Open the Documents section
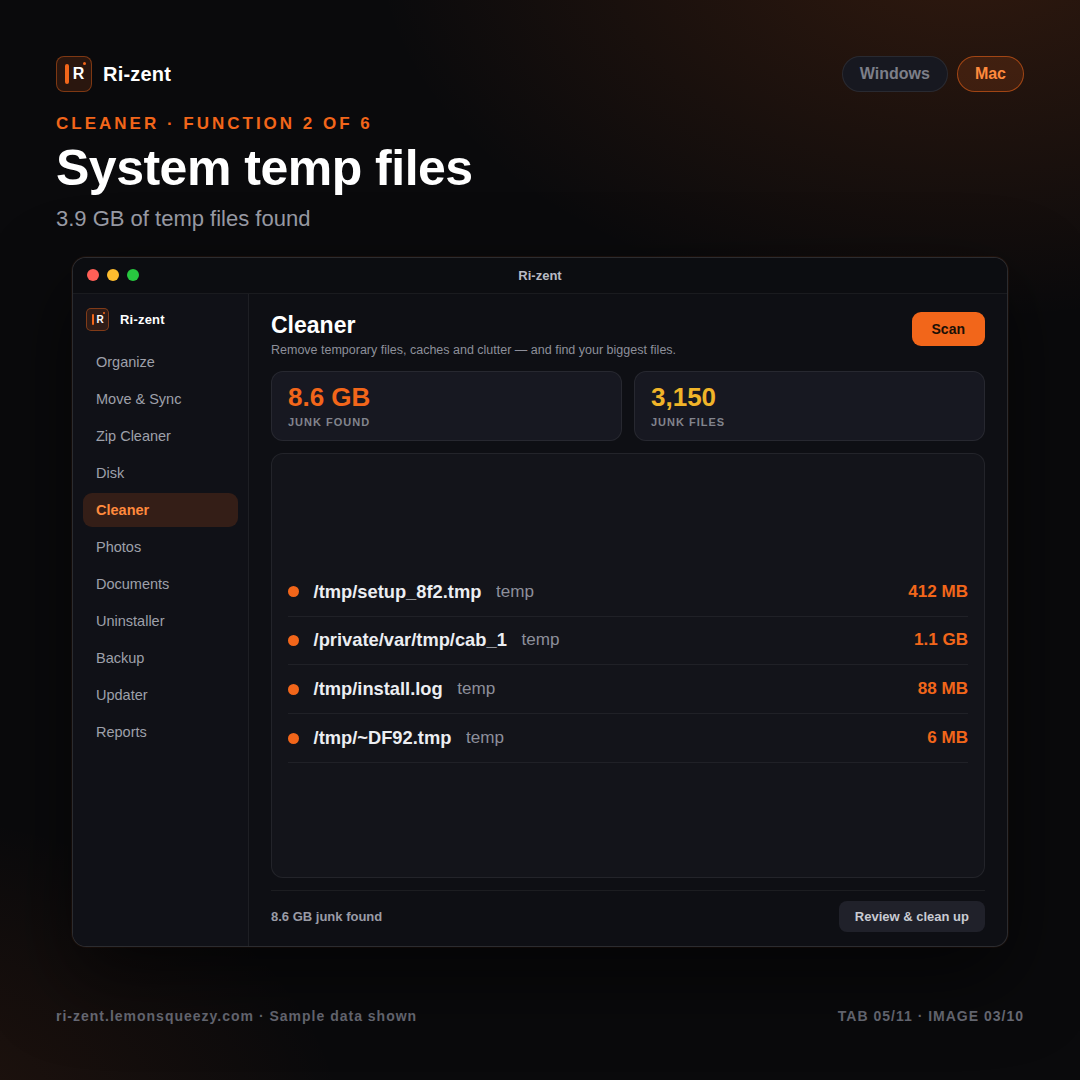This screenshot has height=1080, width=1080. click(x=160, y=584)
